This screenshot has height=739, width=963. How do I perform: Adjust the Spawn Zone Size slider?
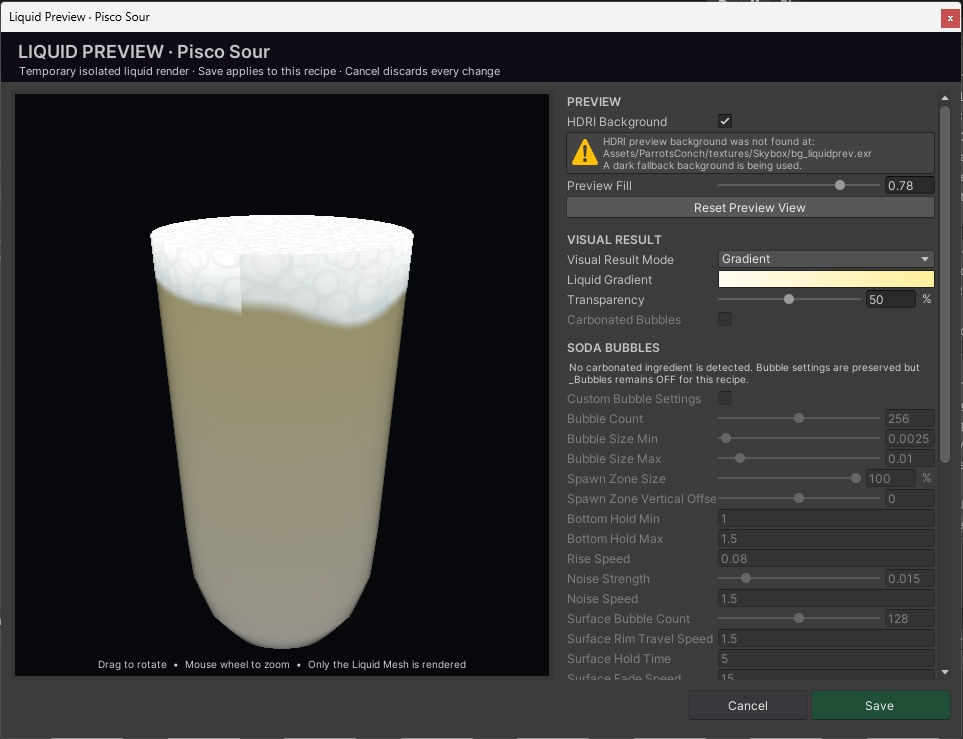(789, 479)
